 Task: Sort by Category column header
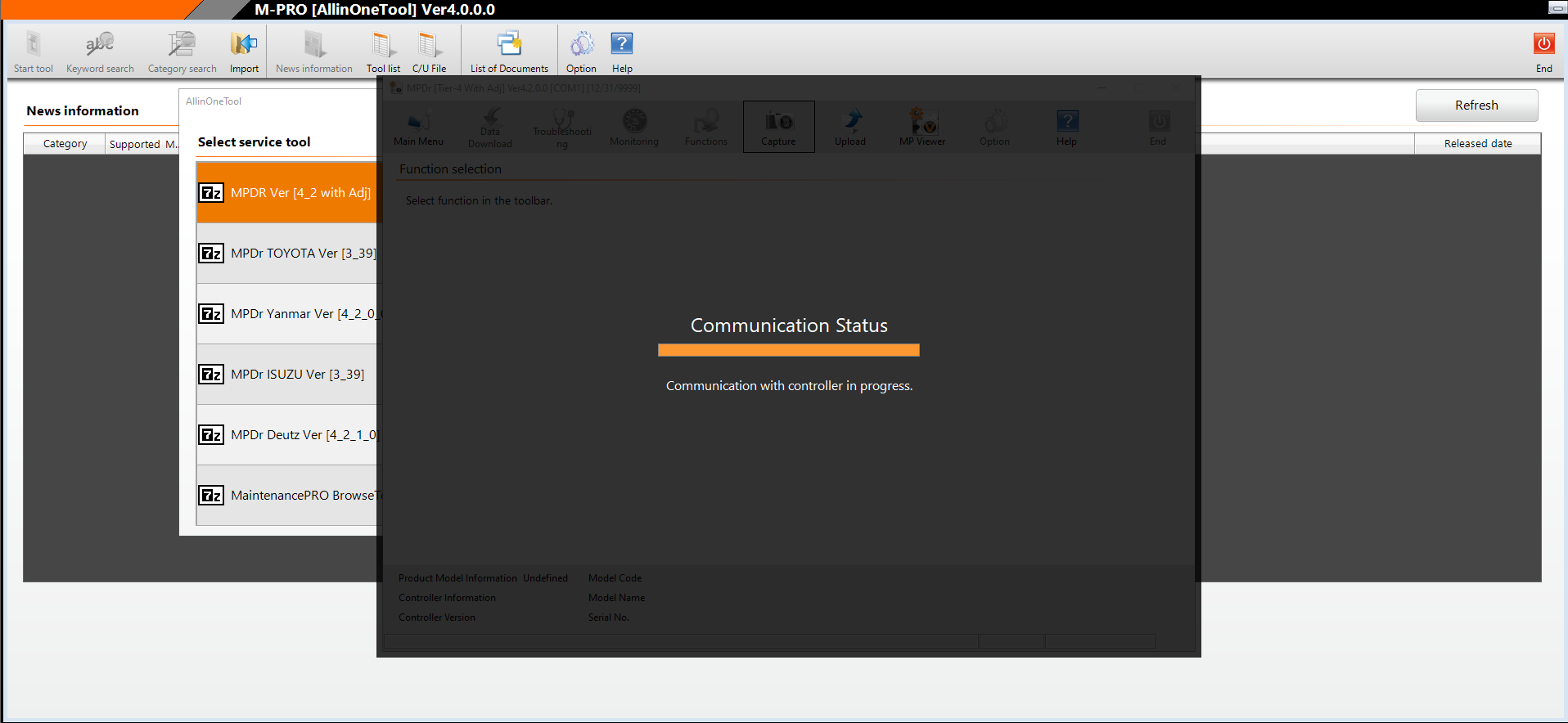pyautogui.click(x=65, y=144)
